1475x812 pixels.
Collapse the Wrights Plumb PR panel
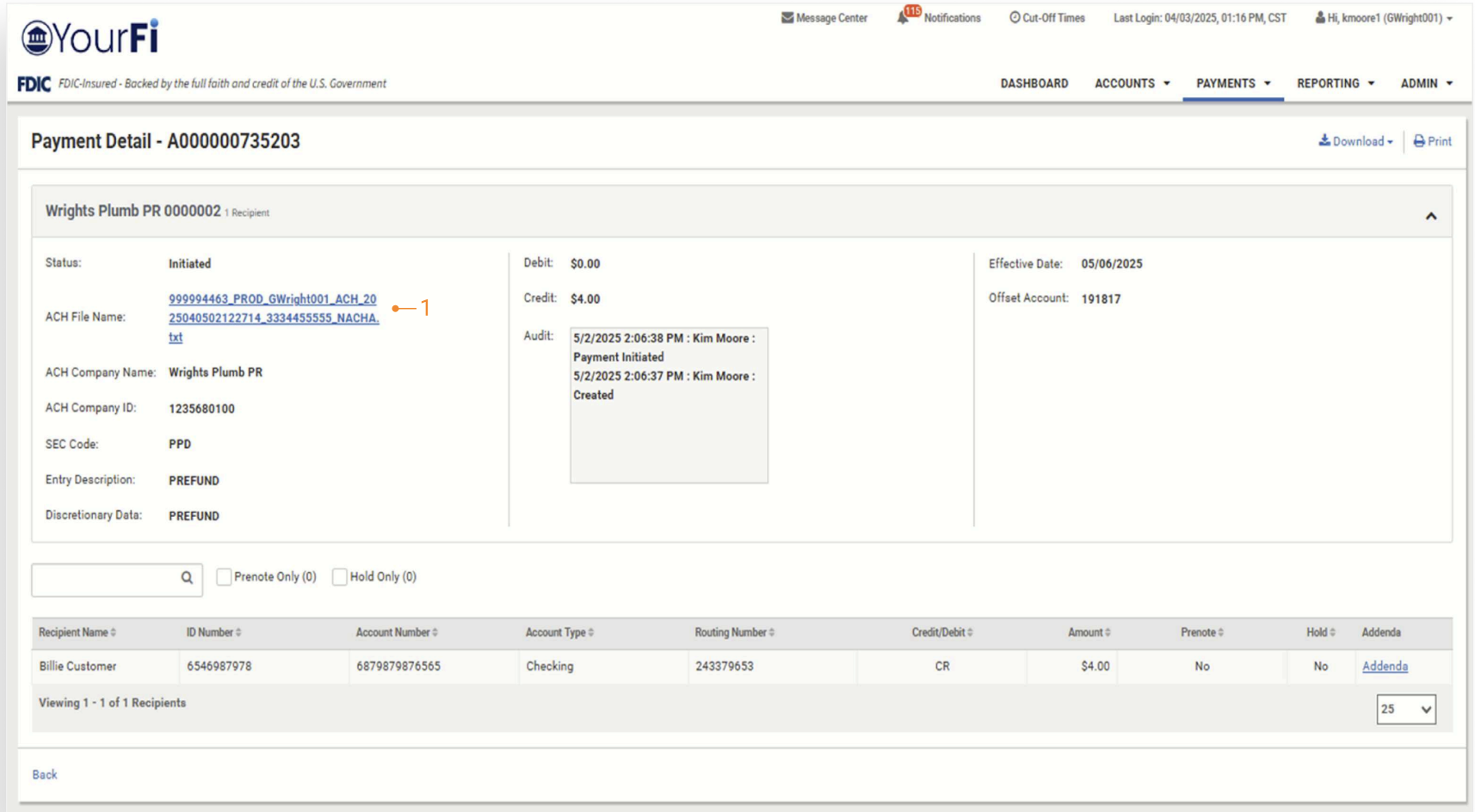(1430, 216)
